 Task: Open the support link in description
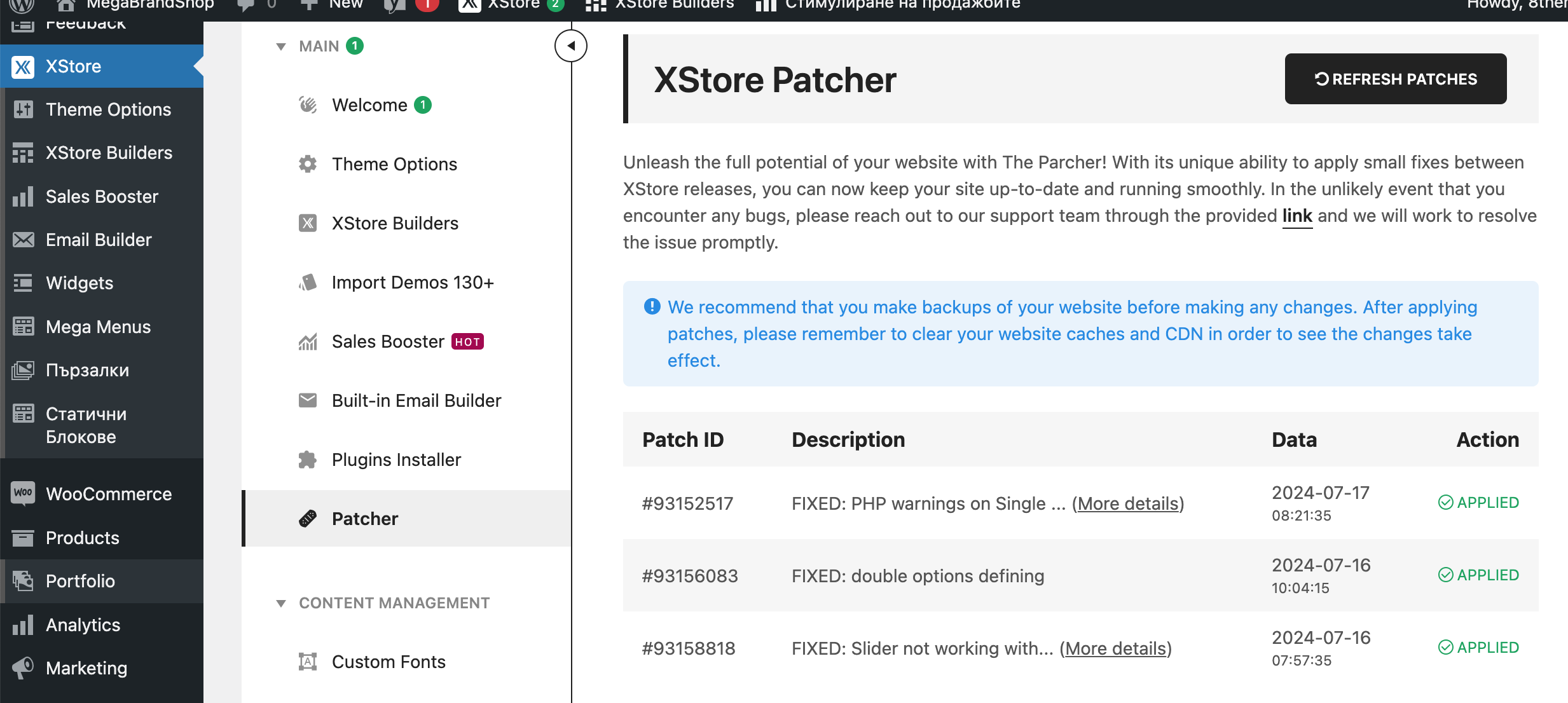pyautogui.click(x=1296, y=215)
